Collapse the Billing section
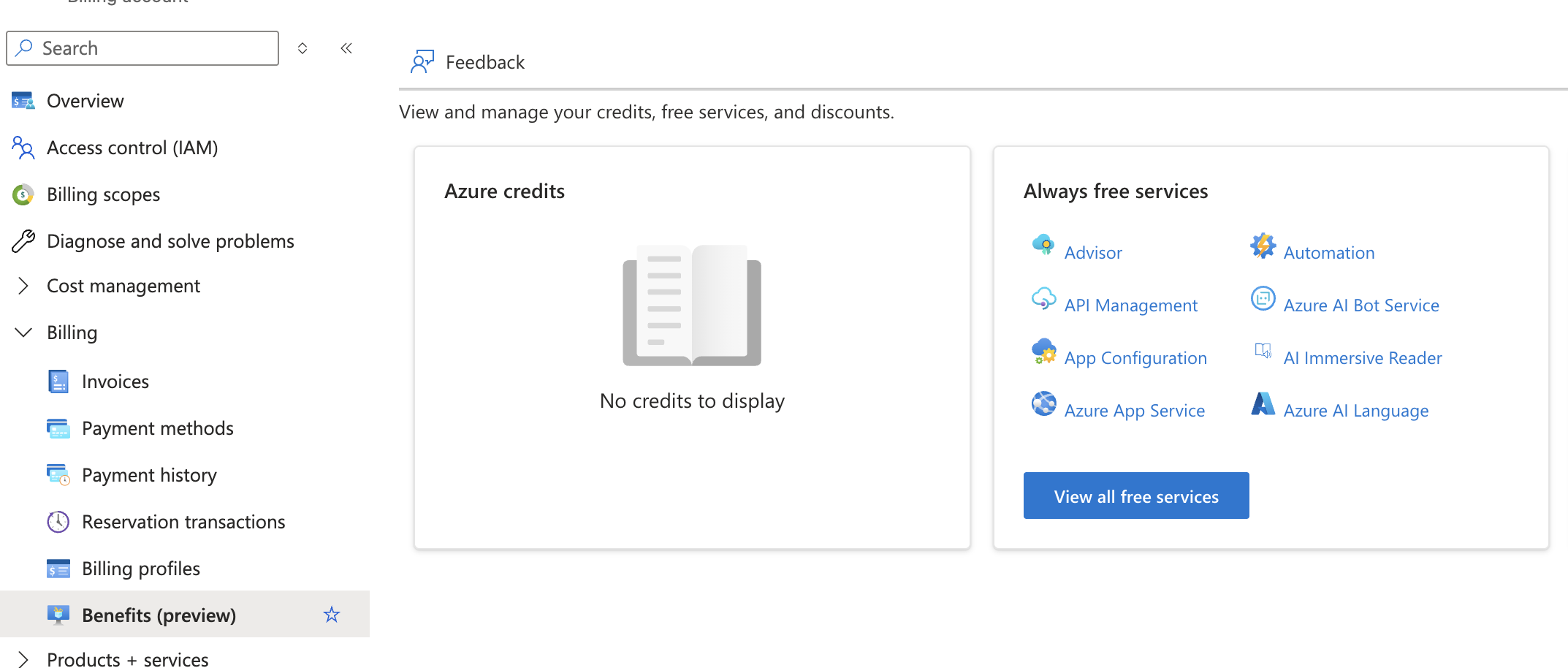The width and height of the screenshot is (1568, 668). click(x=23, y=333)
